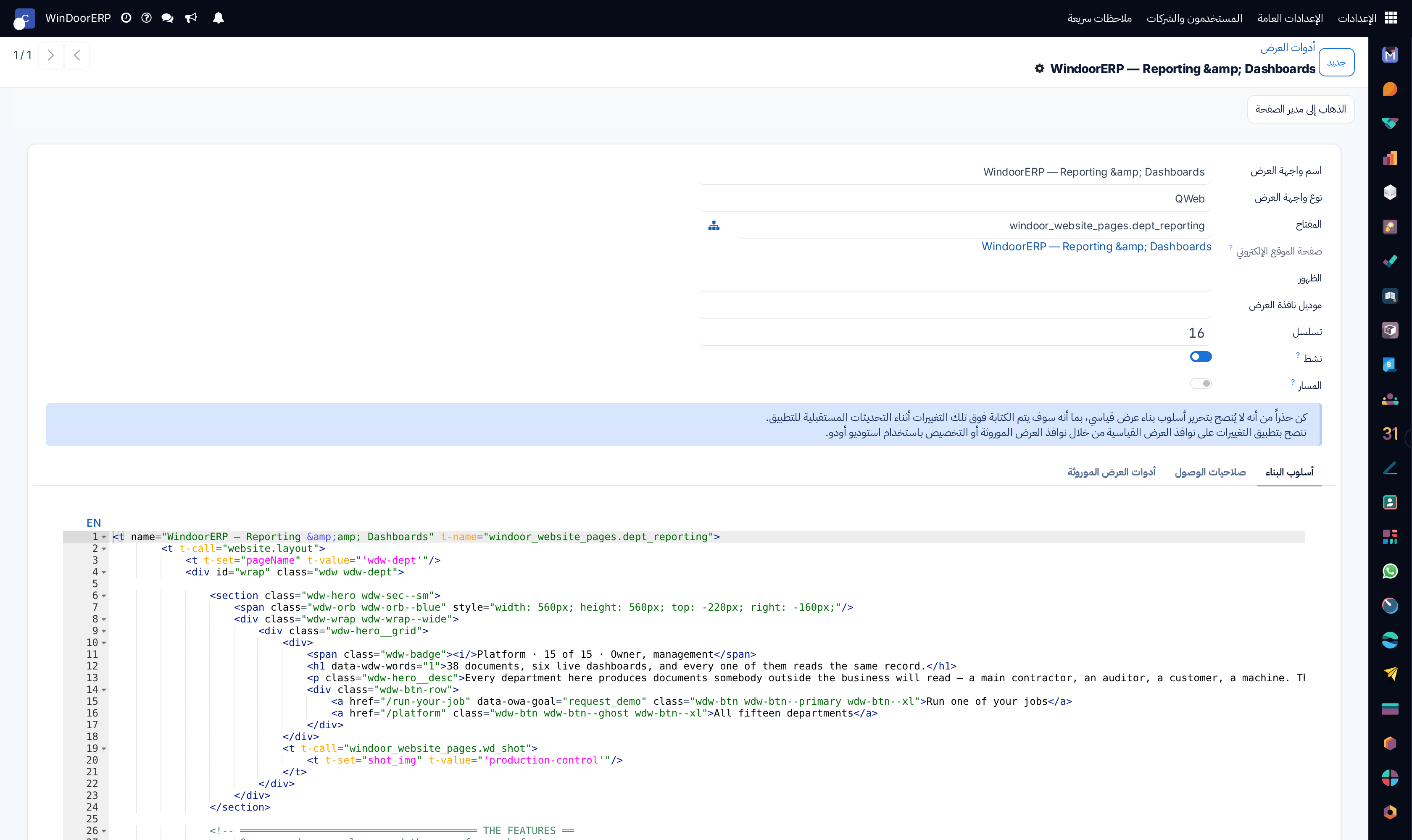
Task: Open the activities clock icon
Action: click(x=126, y=18)
